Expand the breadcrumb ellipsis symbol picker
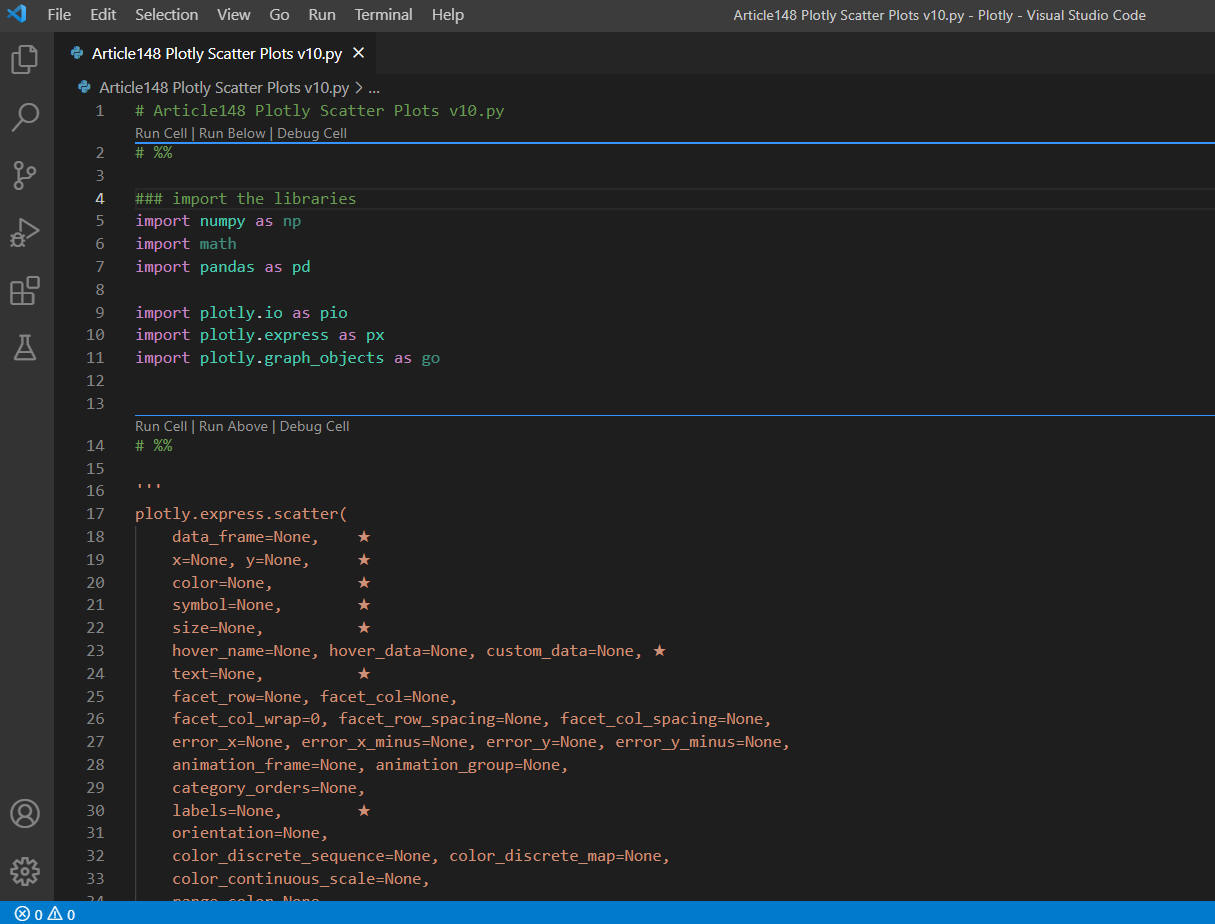Viewport: 1215px width, 924px height. pyautogui.click(x=373, y=87)
